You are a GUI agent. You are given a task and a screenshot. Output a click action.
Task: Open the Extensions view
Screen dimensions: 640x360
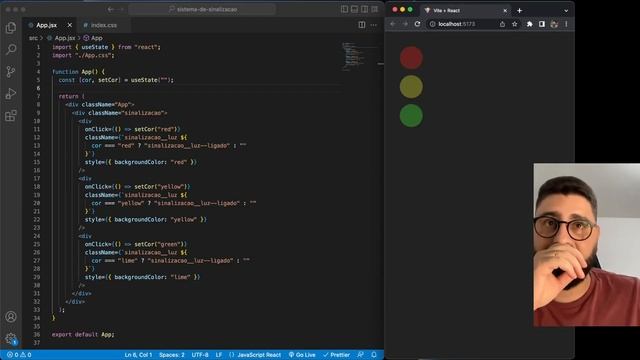(11, 116)
